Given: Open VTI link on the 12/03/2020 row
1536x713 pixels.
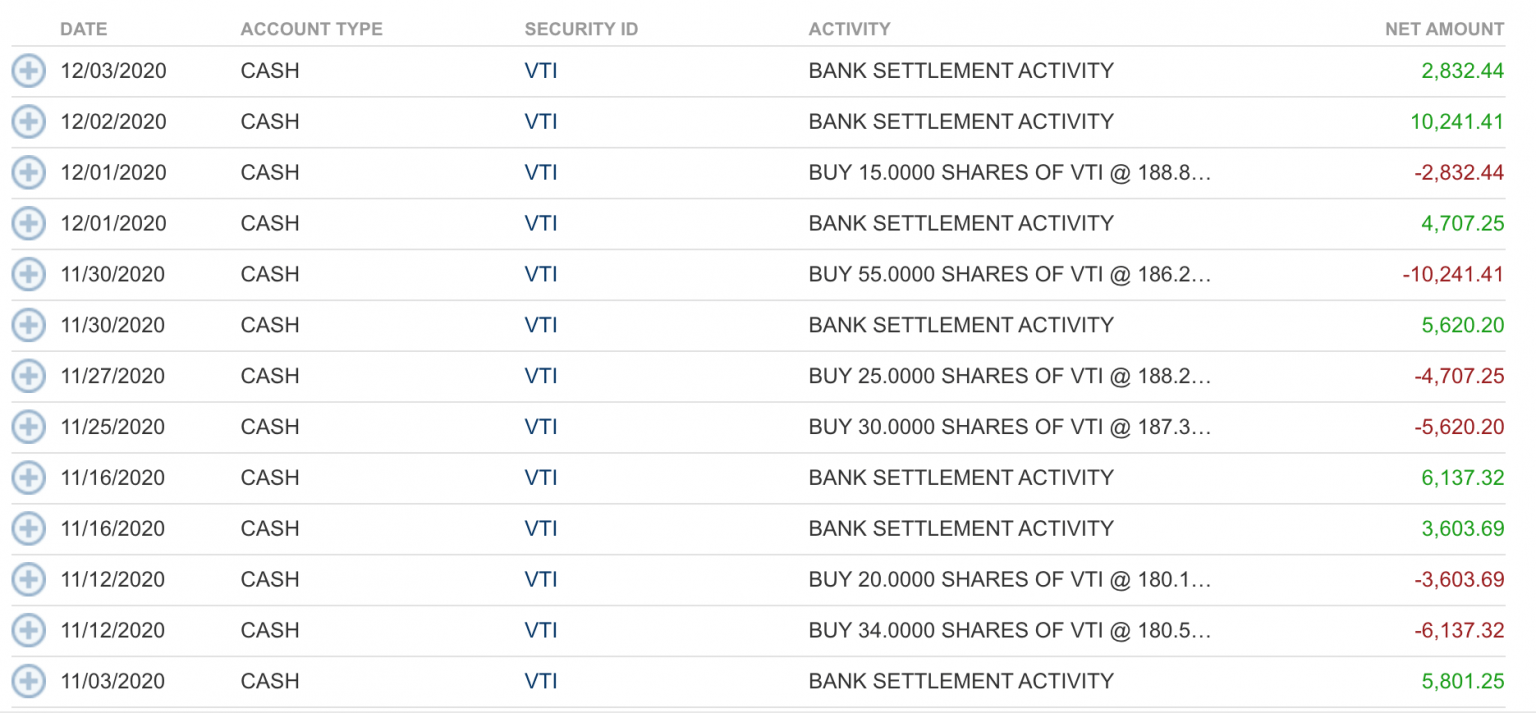Looking at the screenshot, I should [x=541, y=71].
